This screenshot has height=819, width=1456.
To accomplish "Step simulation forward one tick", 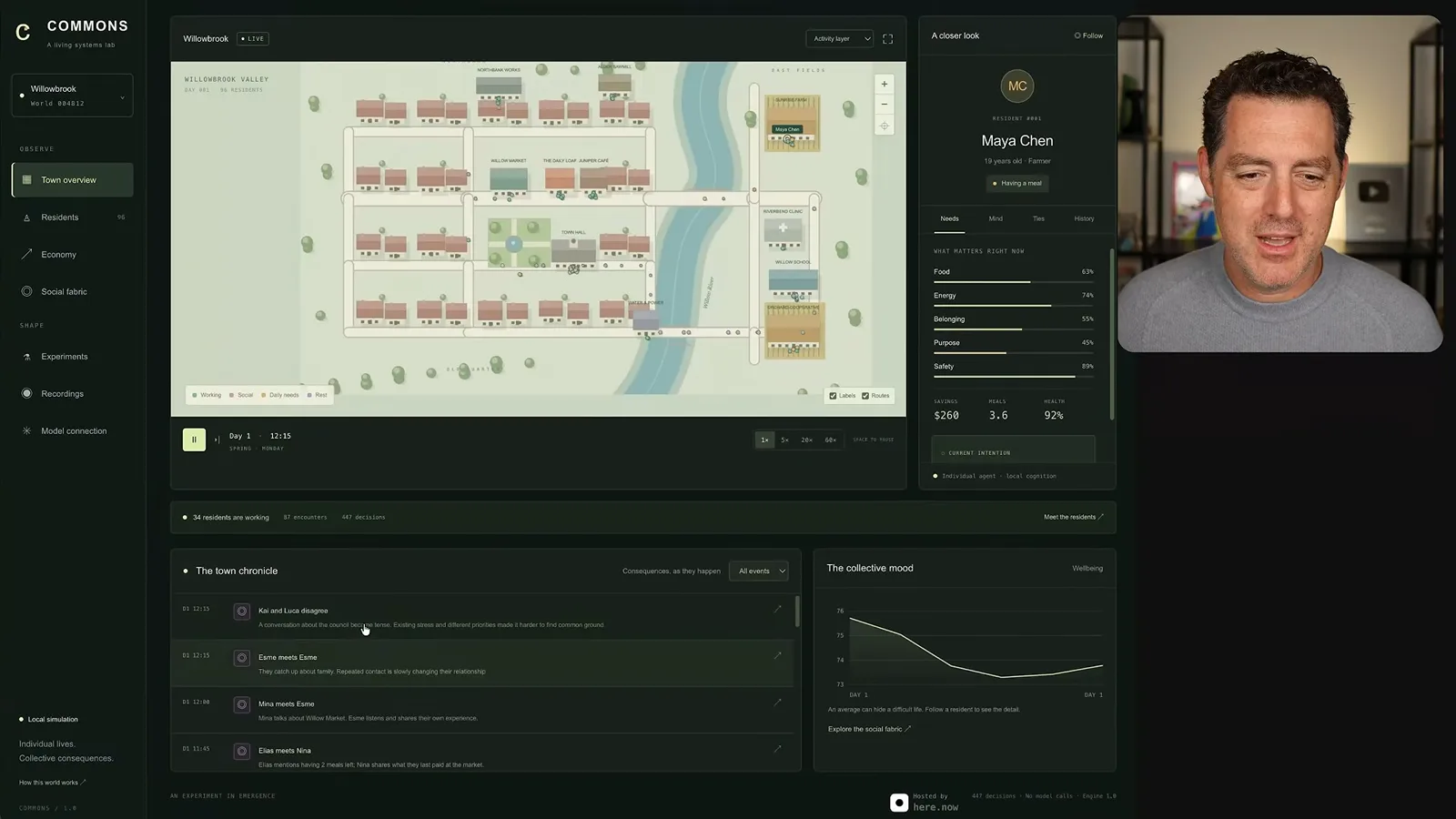I will click(217, 440).
